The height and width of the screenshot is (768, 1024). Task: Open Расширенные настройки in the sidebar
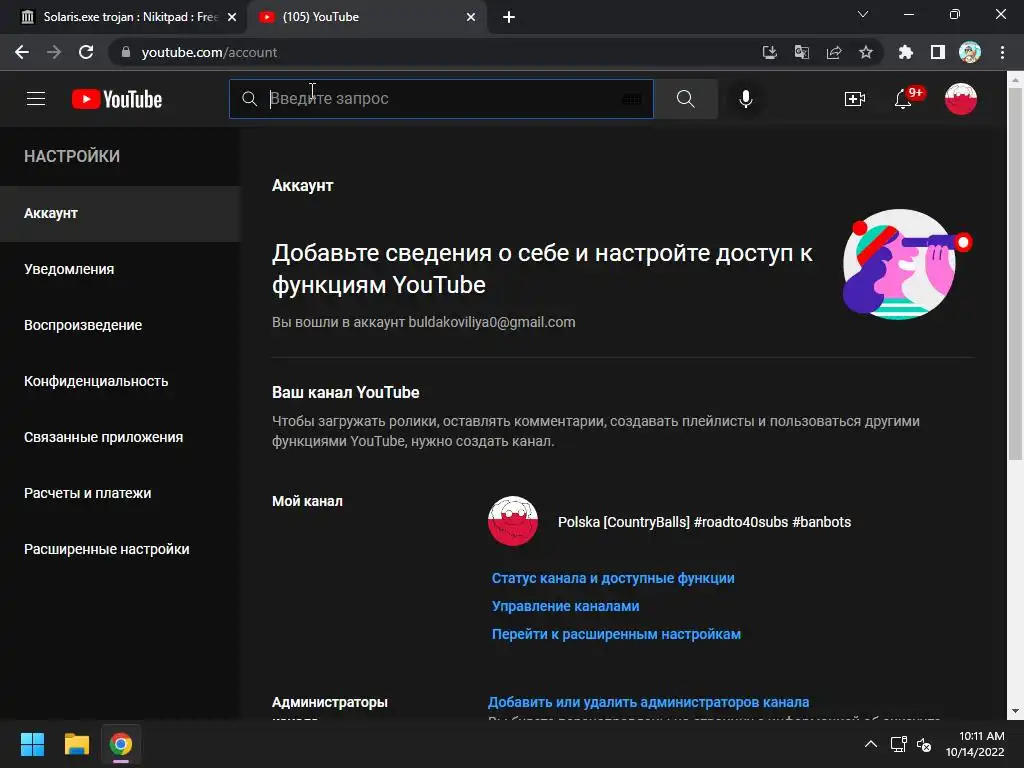pyautogui.click(x=120, y=549)
